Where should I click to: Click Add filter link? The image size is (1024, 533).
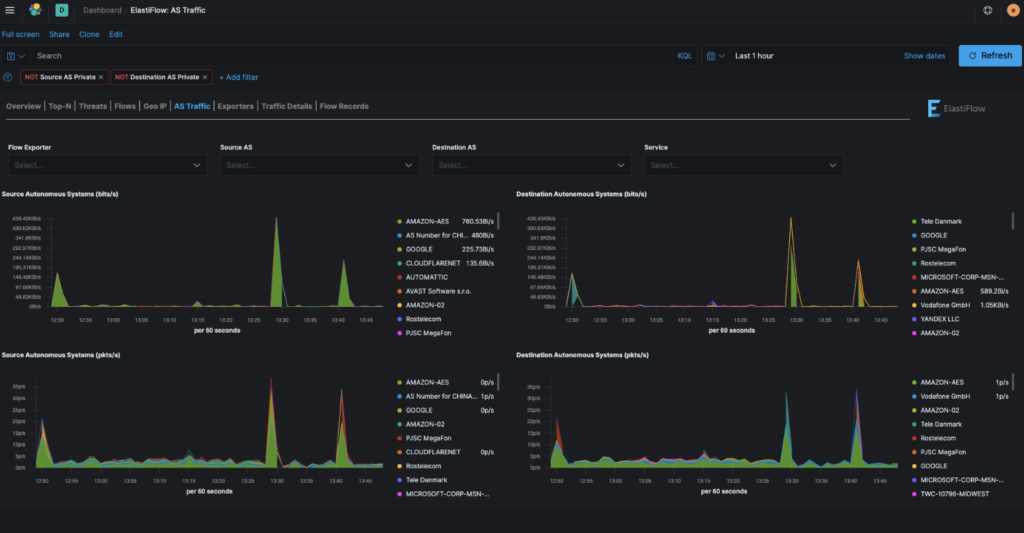238,77
